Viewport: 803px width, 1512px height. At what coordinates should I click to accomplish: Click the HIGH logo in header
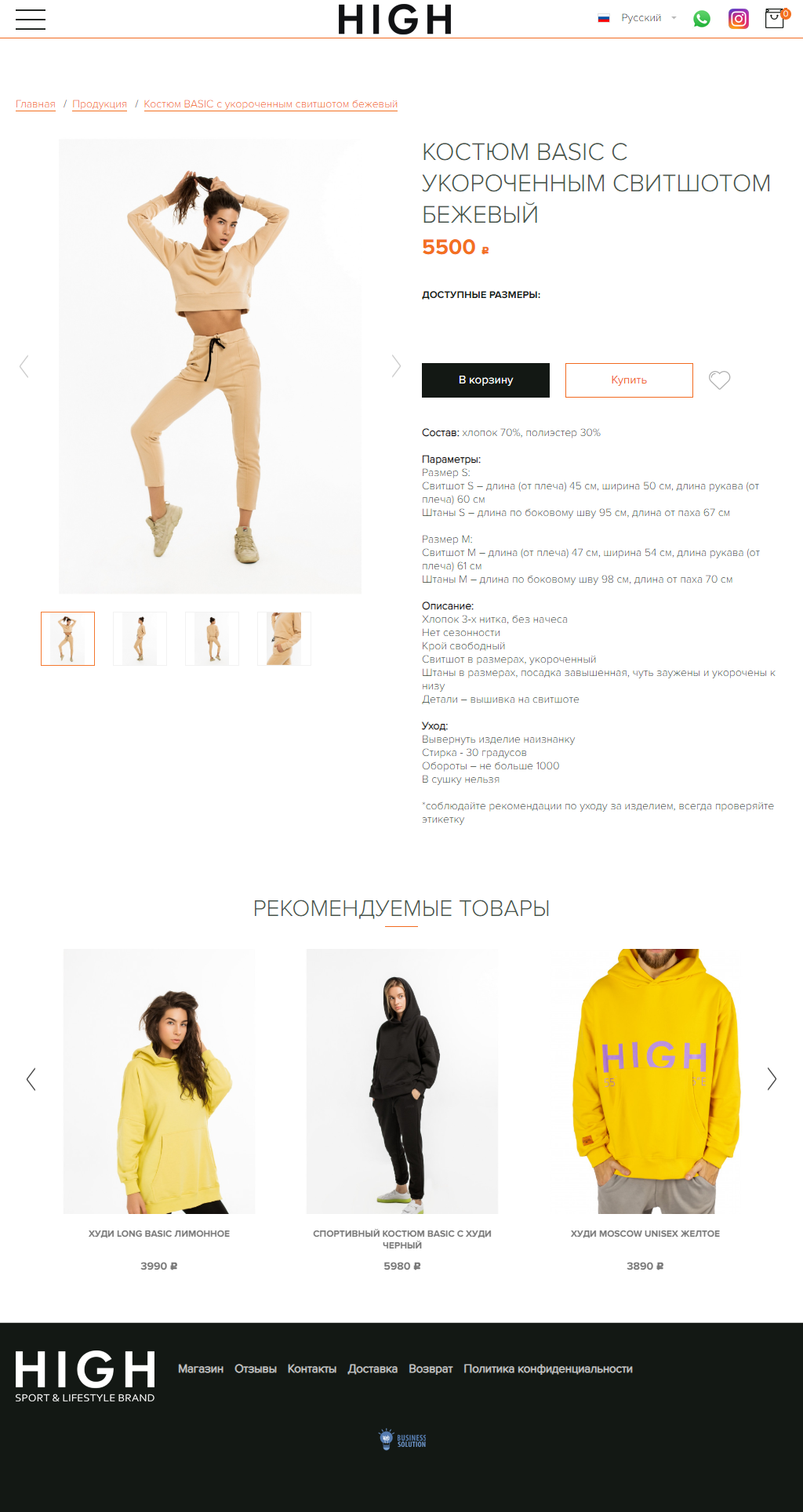395,20
